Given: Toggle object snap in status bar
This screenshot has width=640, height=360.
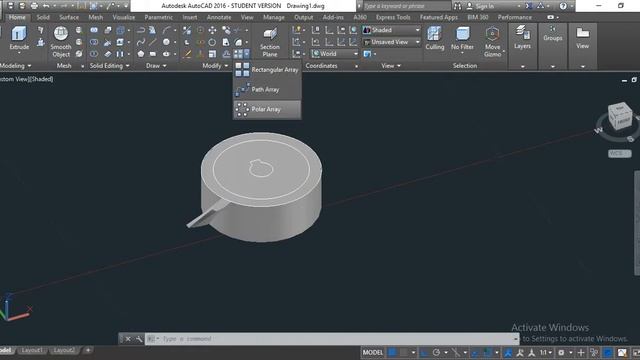Looking at the screenshot, I should 487,352.
